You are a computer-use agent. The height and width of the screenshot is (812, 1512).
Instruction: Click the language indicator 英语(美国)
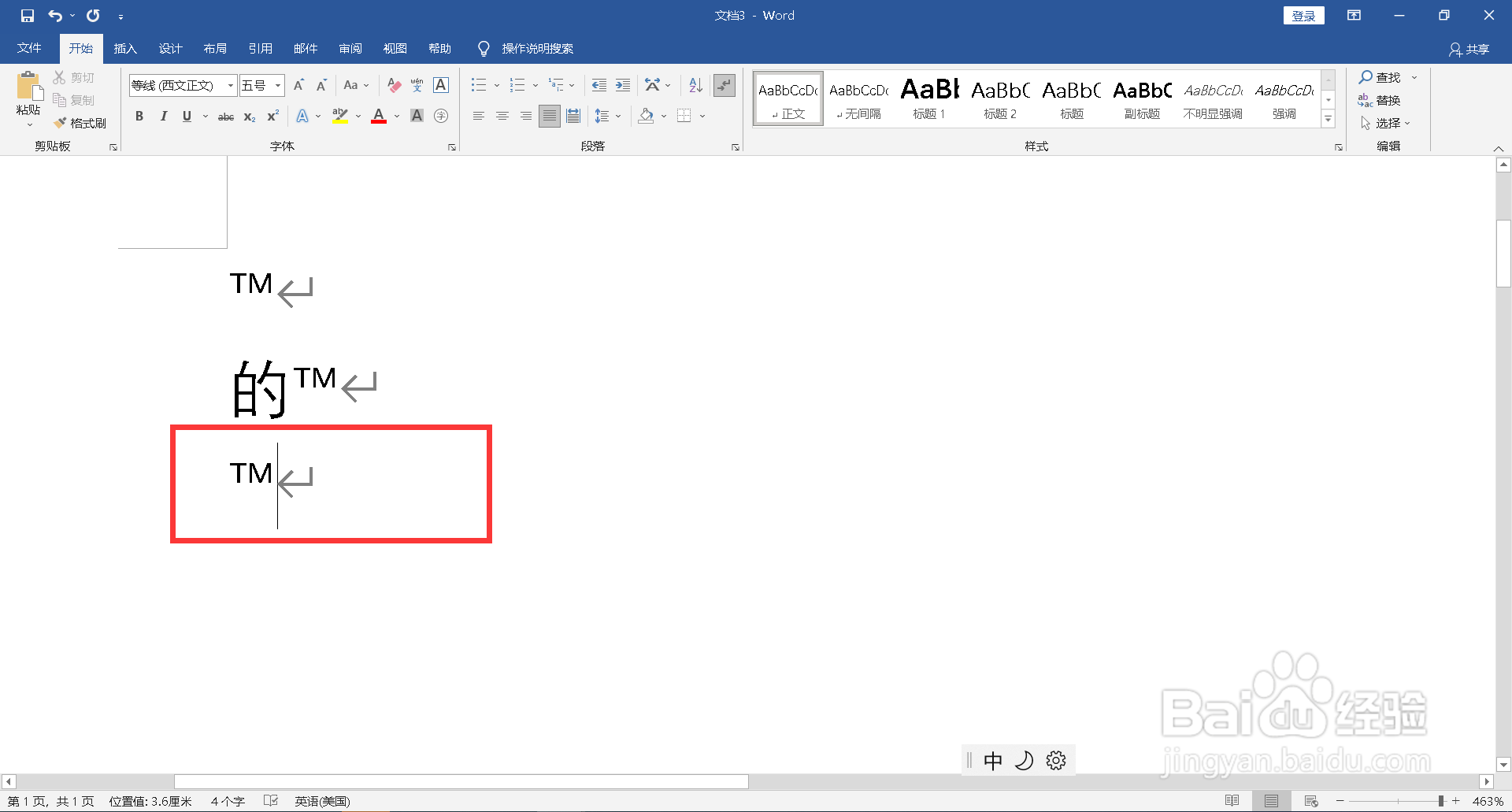click(322, 801)
